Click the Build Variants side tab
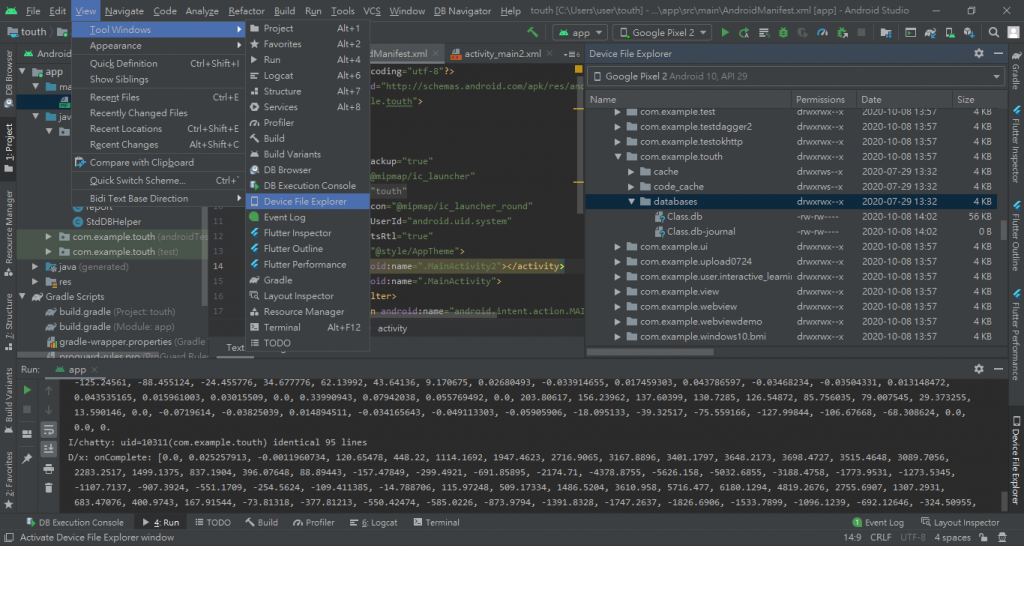1024x608 pixels. (9, 398)
